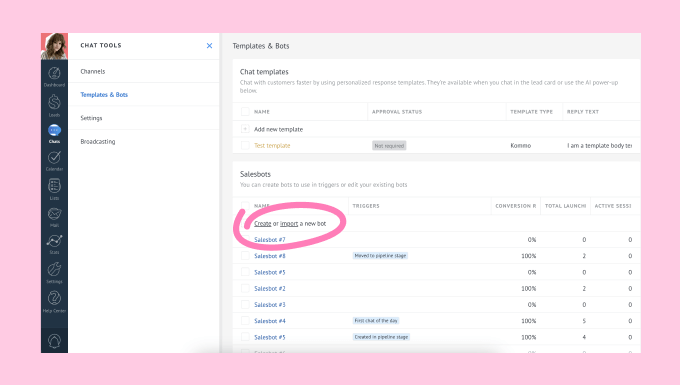This screenshot has height=385, width=680.
Task: Select all chat templates via header checkbox
Action: 245,111
